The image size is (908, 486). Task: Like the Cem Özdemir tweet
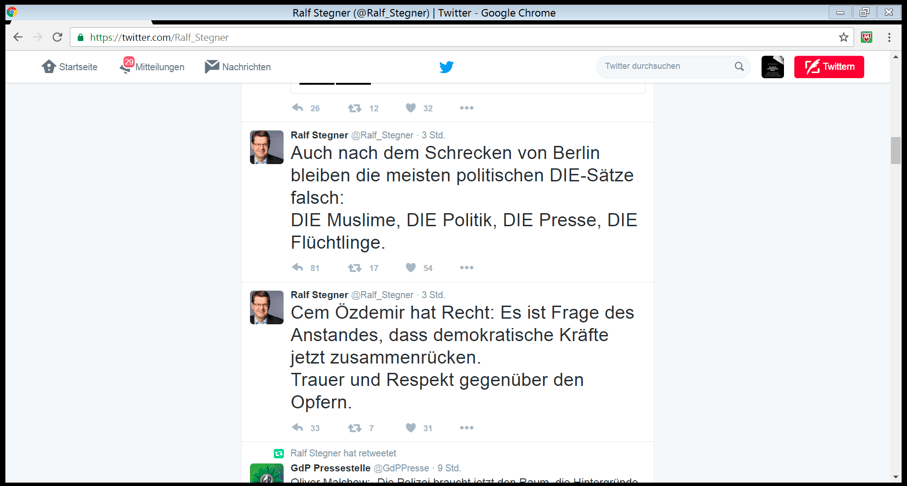(410, 428)
